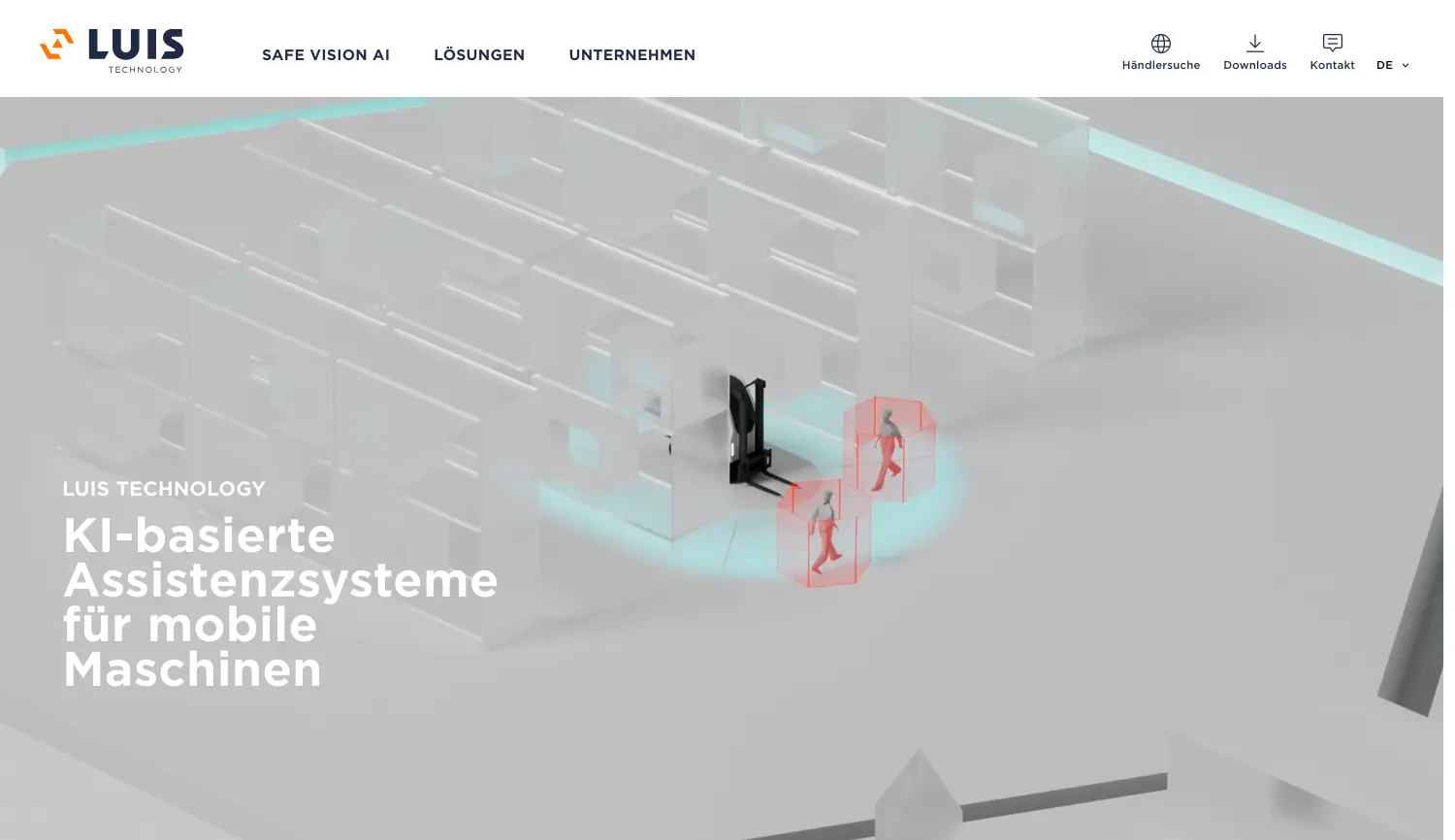
Task: Click the globe icon above Händlersuche
Action: (x=1160, y=43)
